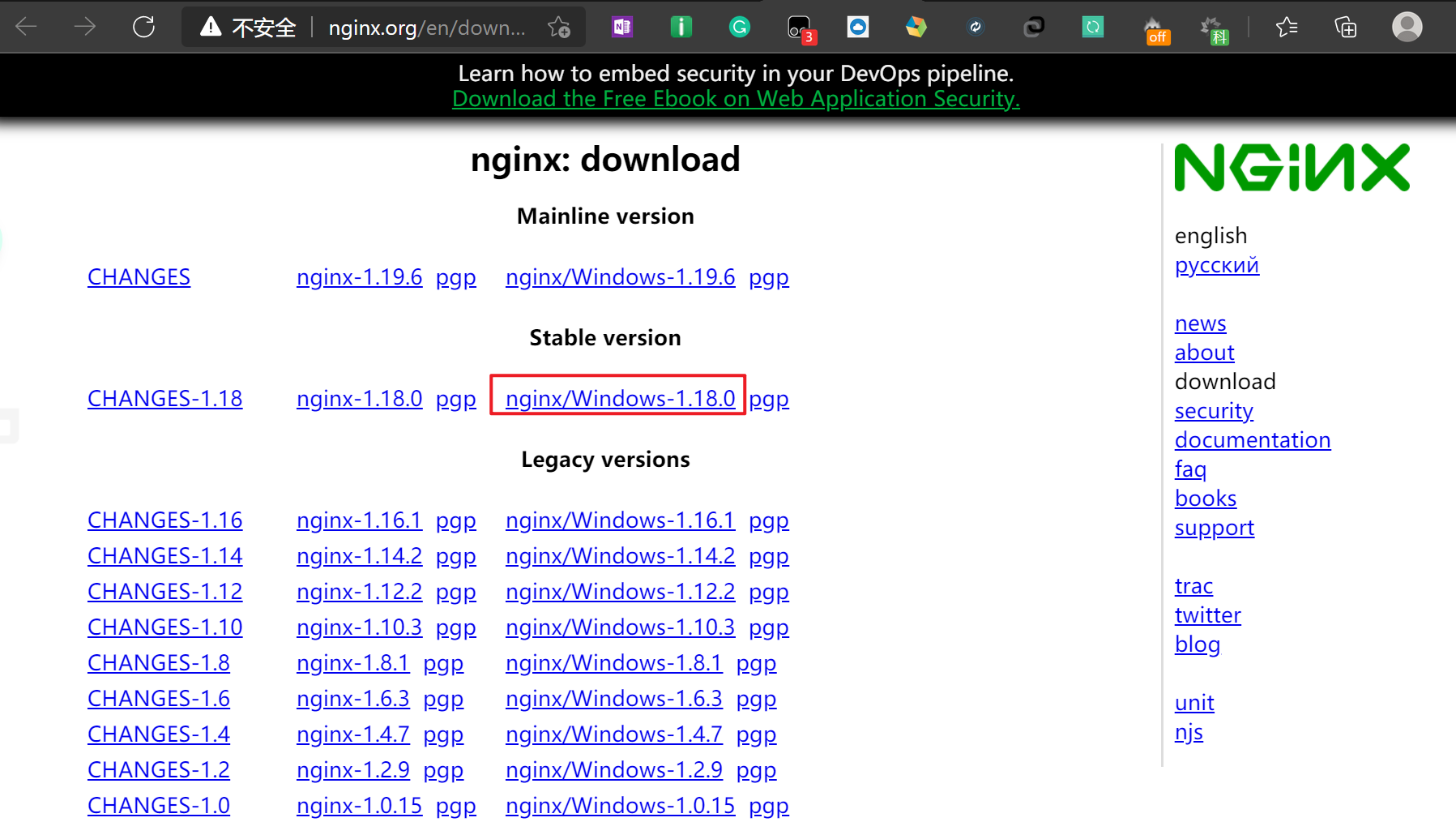The image size is (1456, 822).
Task: Click the extension icon with the red 3 badge
Action: pos(801,29)
